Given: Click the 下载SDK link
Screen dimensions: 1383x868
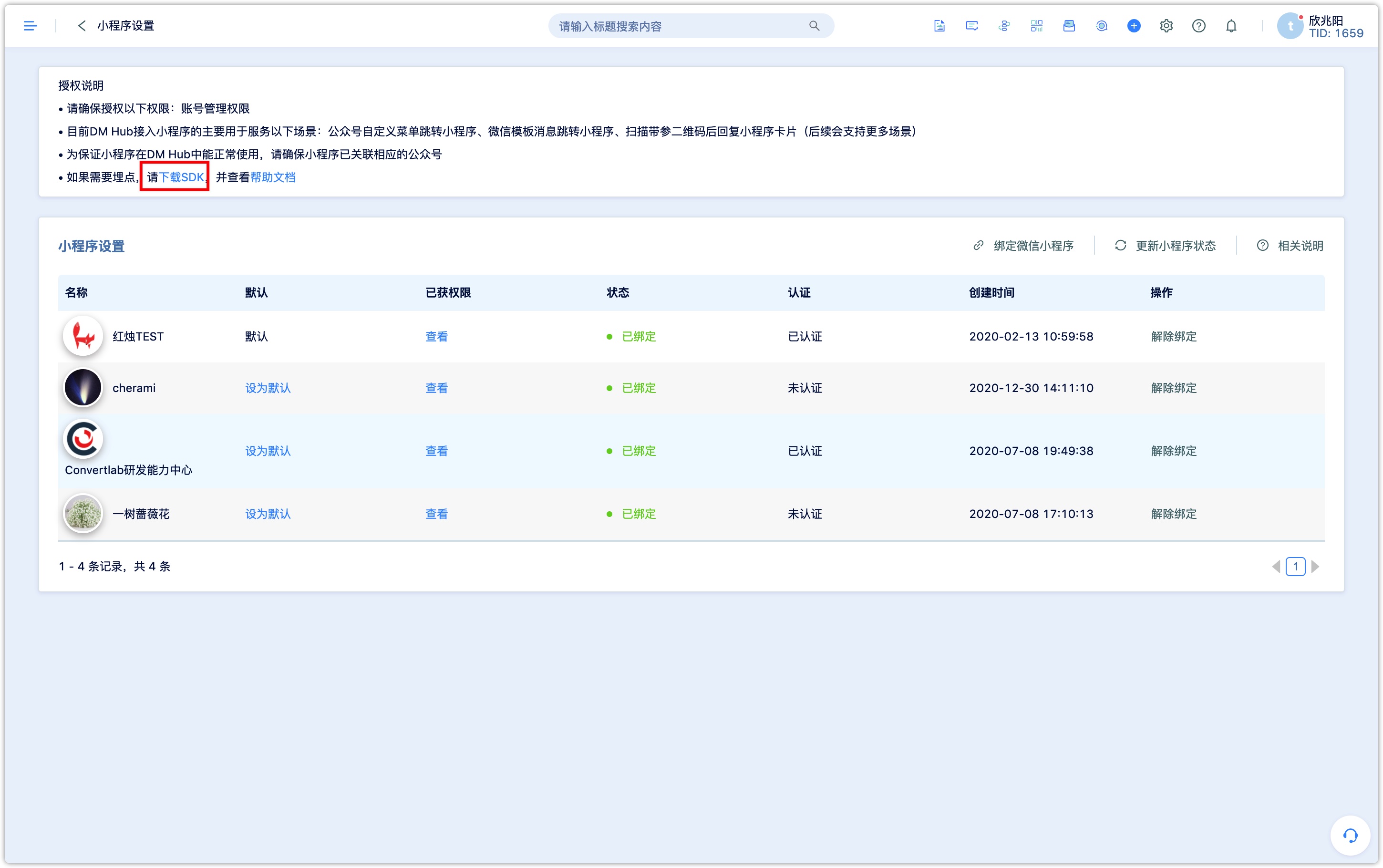Looking at the screenshot, I should coord(181,177).
